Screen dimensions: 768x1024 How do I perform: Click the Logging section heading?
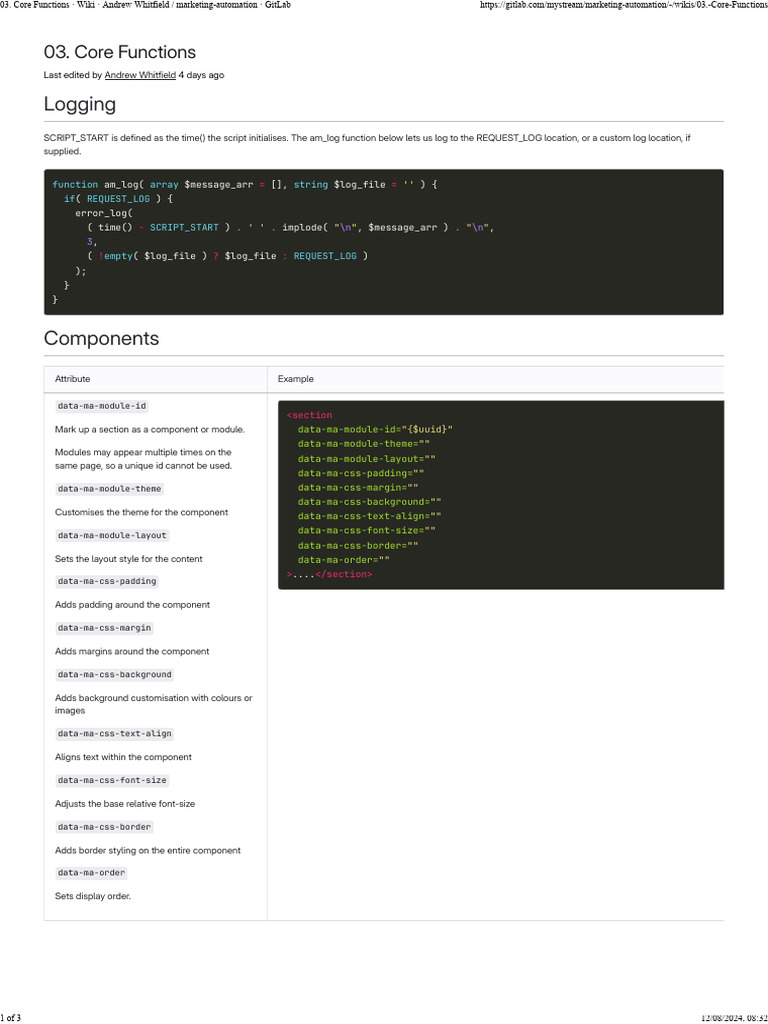click(x=80, y=104)
